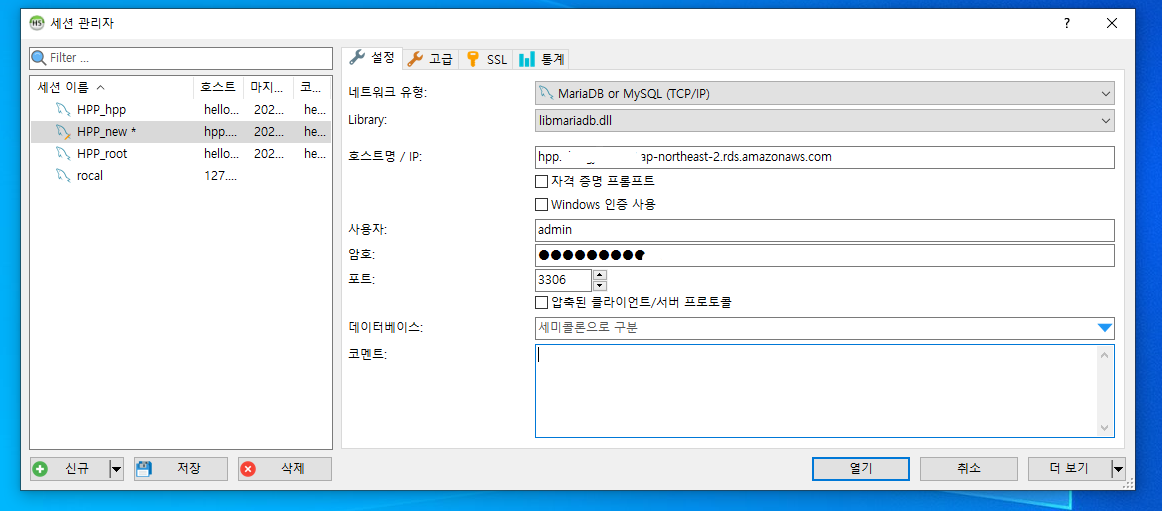This screenshot has width=1162, height=511.
Task: Open the SSL tab
Action: [x=486, y=59]
